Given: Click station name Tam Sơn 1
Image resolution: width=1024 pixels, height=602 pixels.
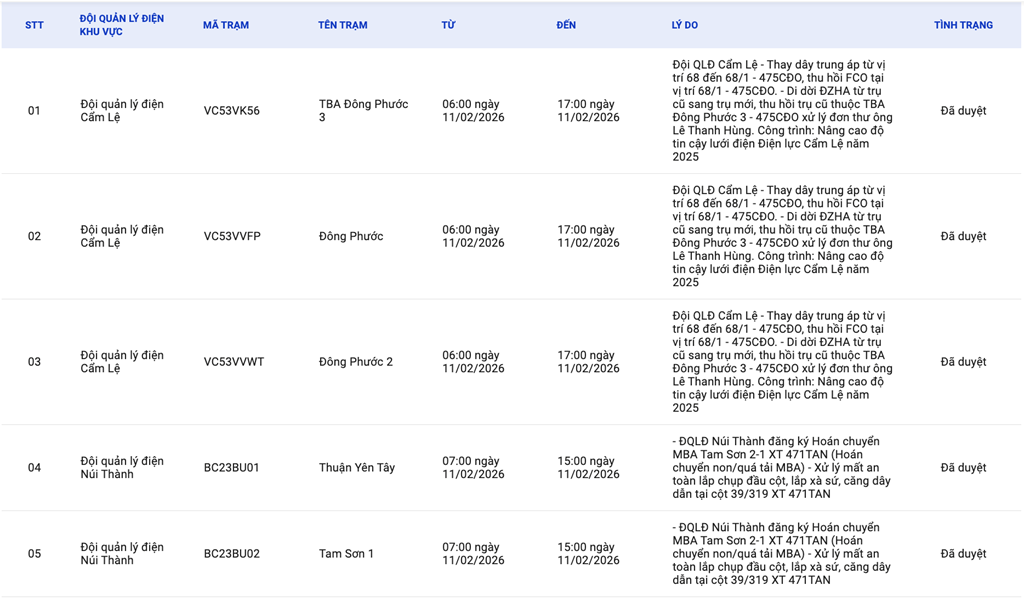Looking at the screenshot, I should [346, 554].
